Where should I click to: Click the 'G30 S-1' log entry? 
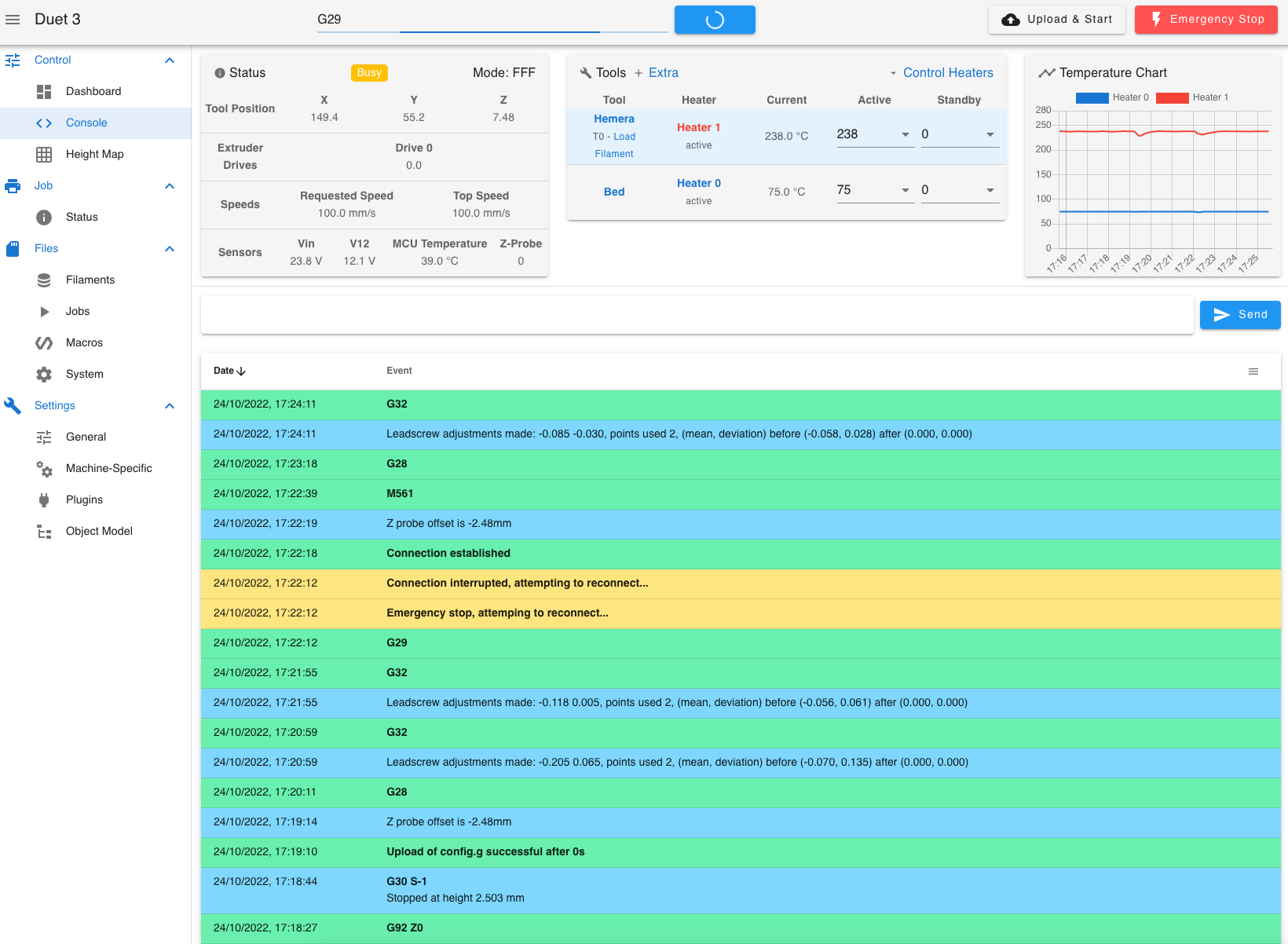pyautogui.click(x=741, y=891)
